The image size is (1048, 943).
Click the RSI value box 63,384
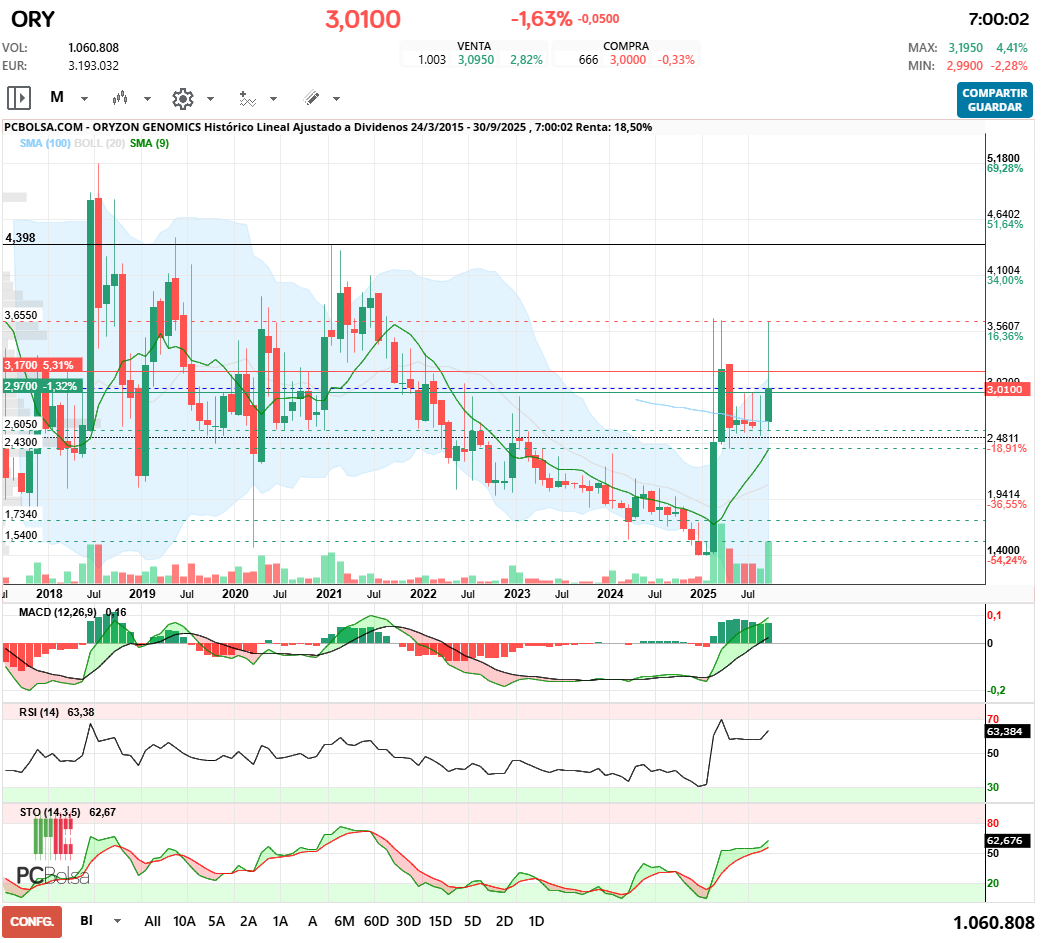tap(1005, 731)
